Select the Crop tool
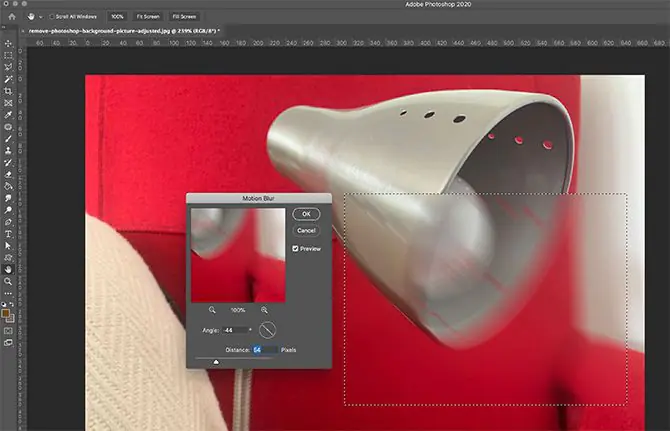Viewport: 670px width, 431px height. [8, 91]
